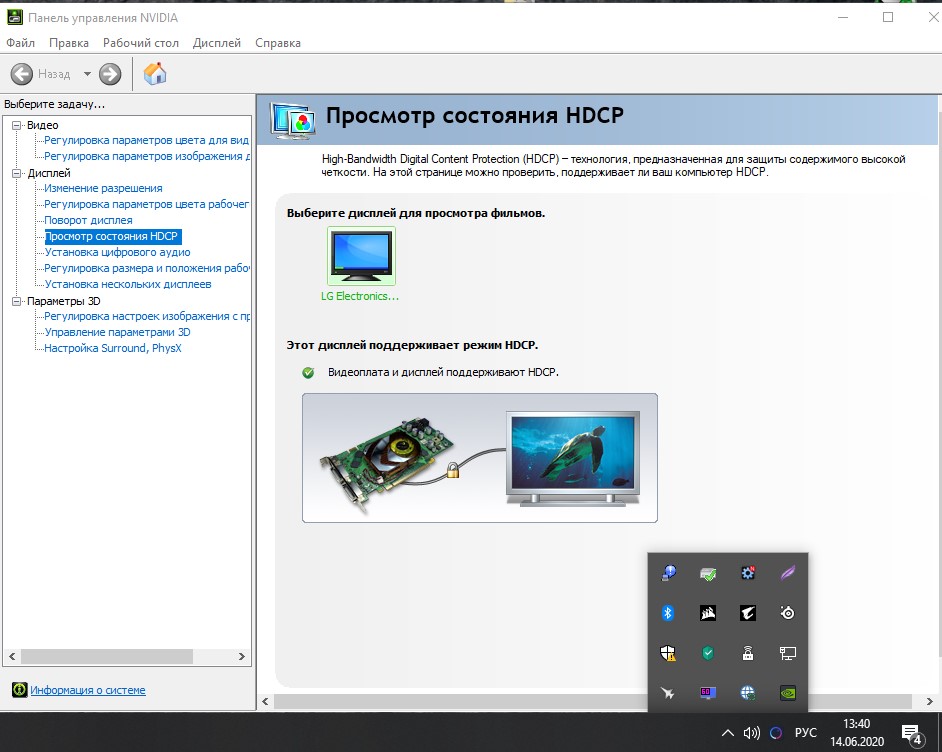Click the network monitor tray icon
The height and width of the screenshot is (752, 942).
pyautogui.click(x=788, y=653)
